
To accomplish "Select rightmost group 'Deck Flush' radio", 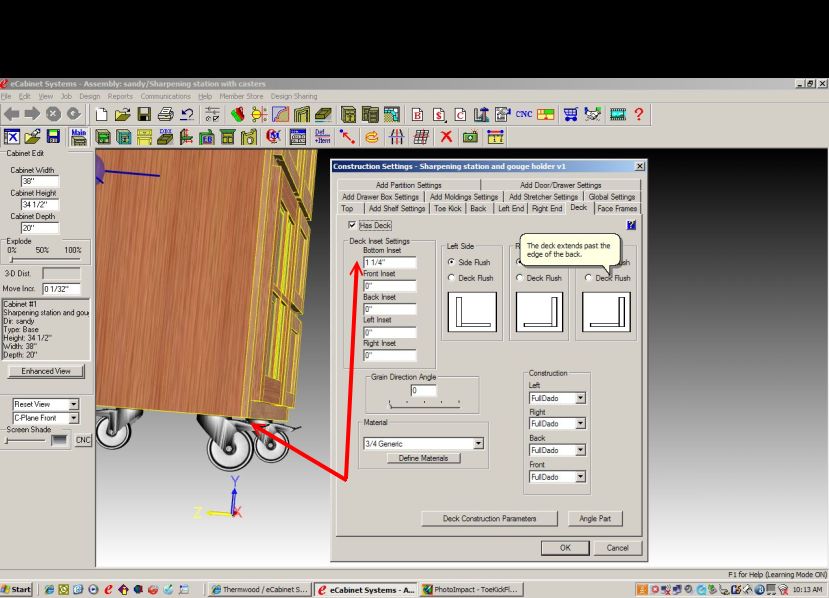I will coord(588,278).
